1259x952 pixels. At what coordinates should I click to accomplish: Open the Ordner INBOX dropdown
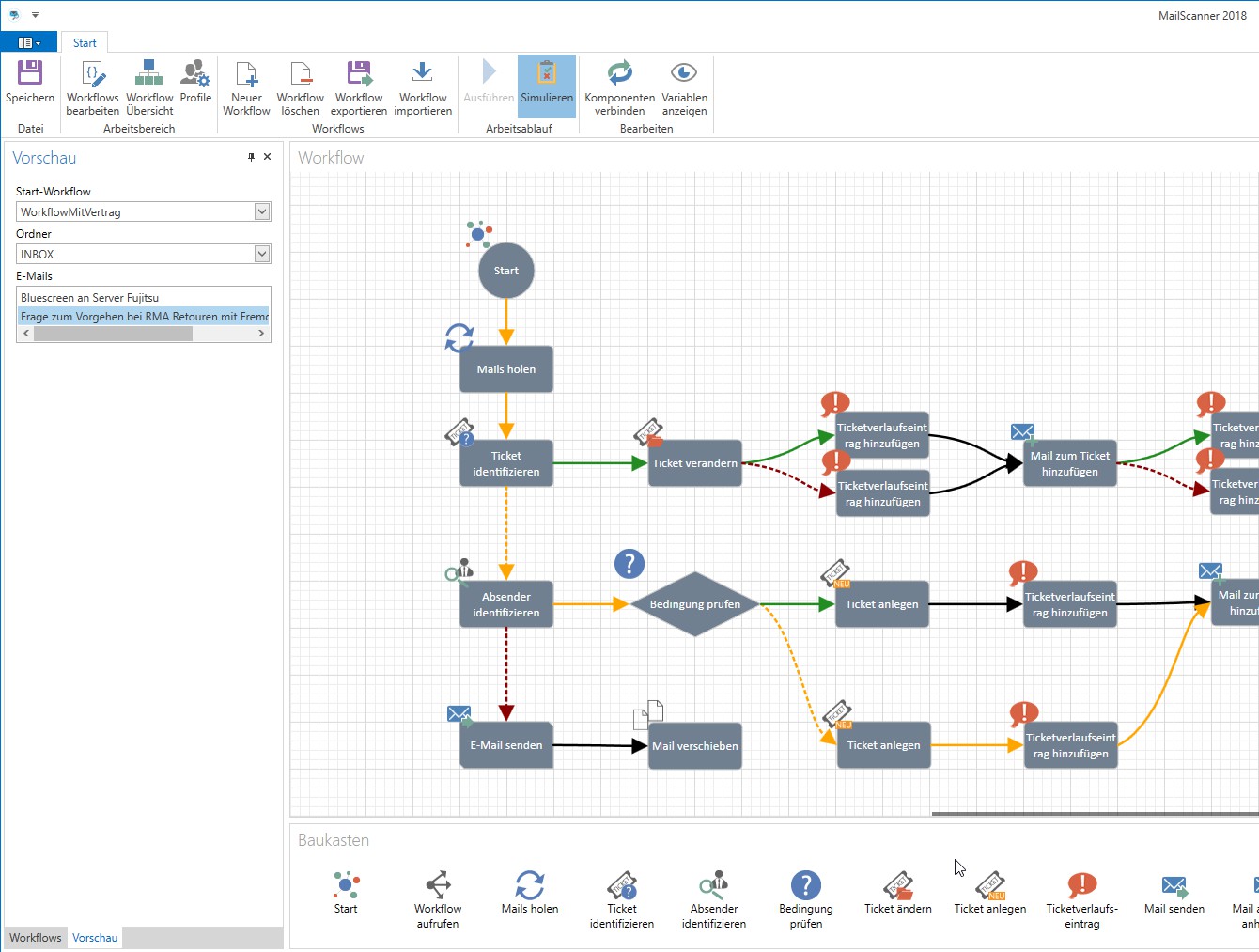(x=262, y=254)
